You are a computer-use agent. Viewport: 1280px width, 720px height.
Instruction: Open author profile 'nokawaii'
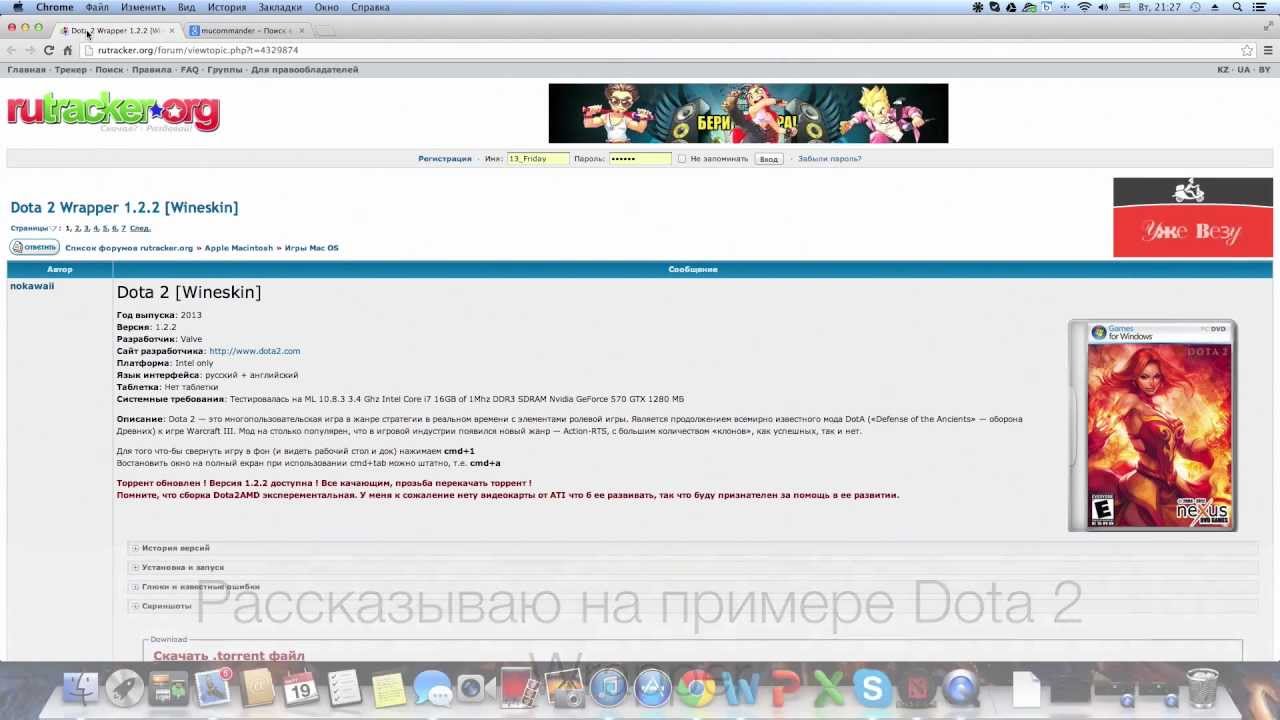point(32,286)
